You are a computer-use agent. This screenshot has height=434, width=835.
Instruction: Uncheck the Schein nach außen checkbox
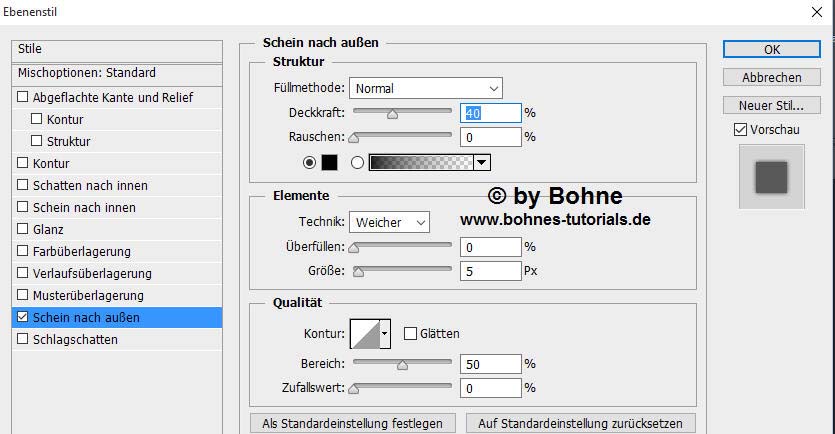point(23,318)
